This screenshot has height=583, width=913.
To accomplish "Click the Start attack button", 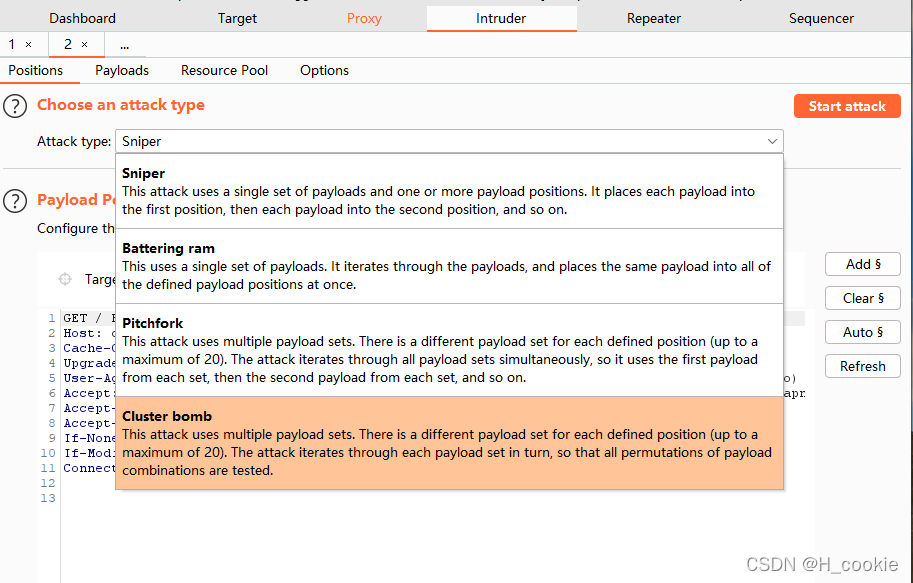I will point(847,107).
